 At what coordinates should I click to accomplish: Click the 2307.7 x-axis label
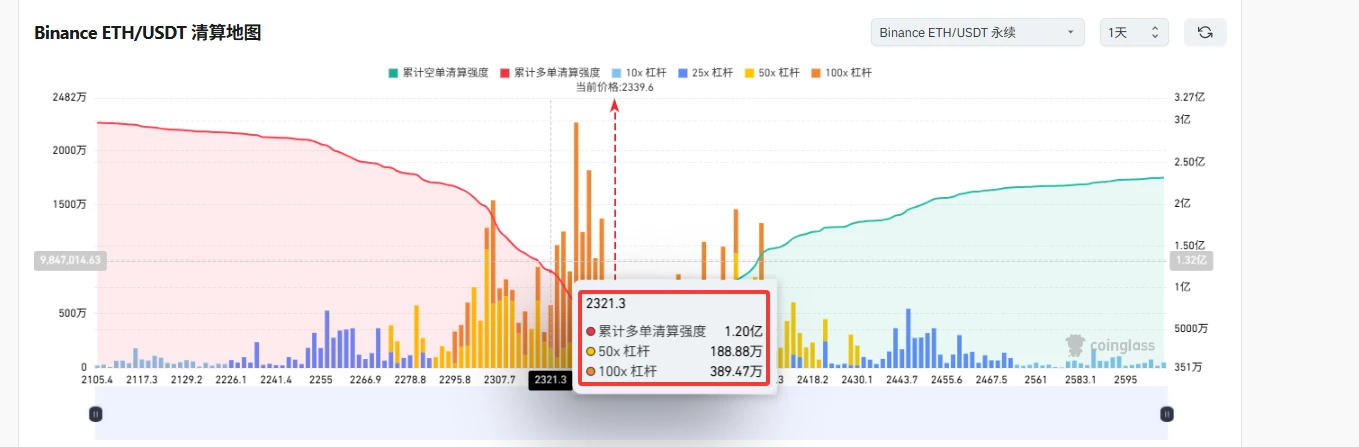[x=499, y=380]
